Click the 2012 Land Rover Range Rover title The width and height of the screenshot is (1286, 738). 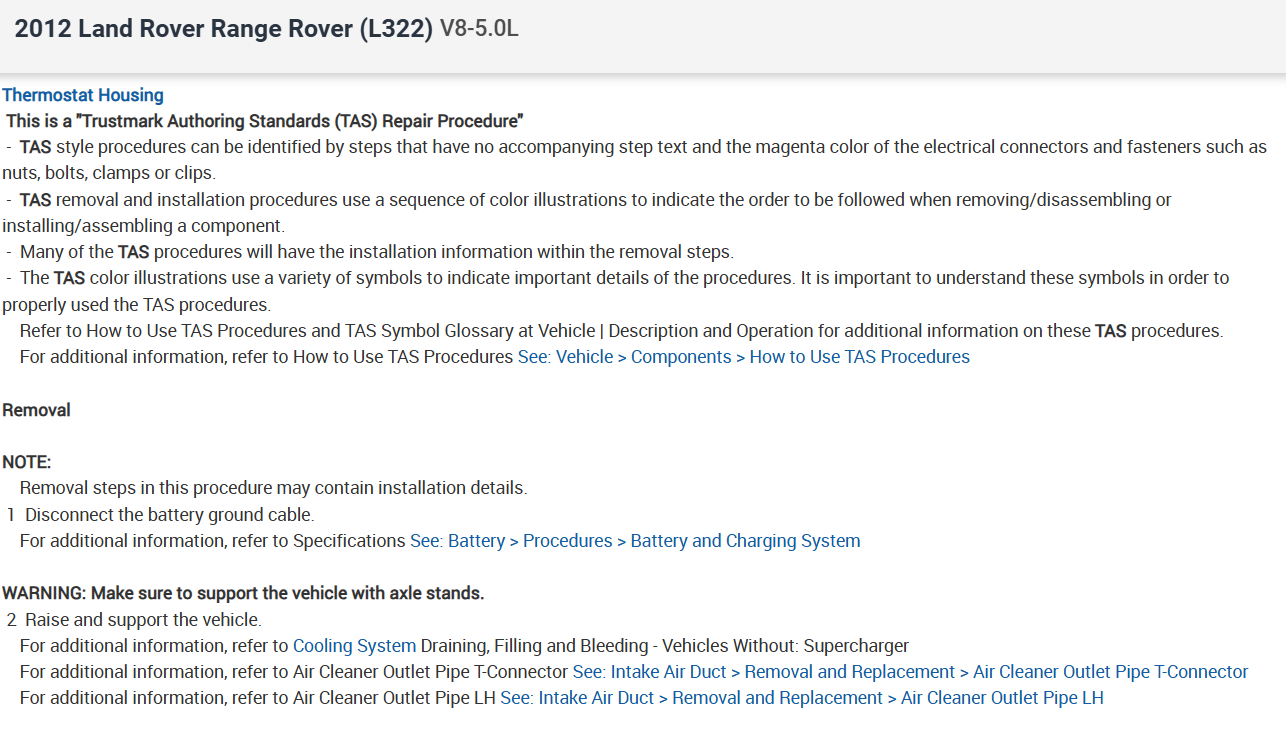click(x=223, y=29)
